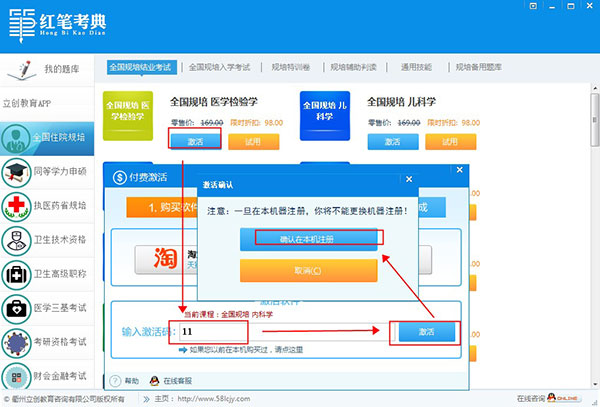
Task: Select 全国住院规培 doctor icon
Action: (x=15, y=138)
